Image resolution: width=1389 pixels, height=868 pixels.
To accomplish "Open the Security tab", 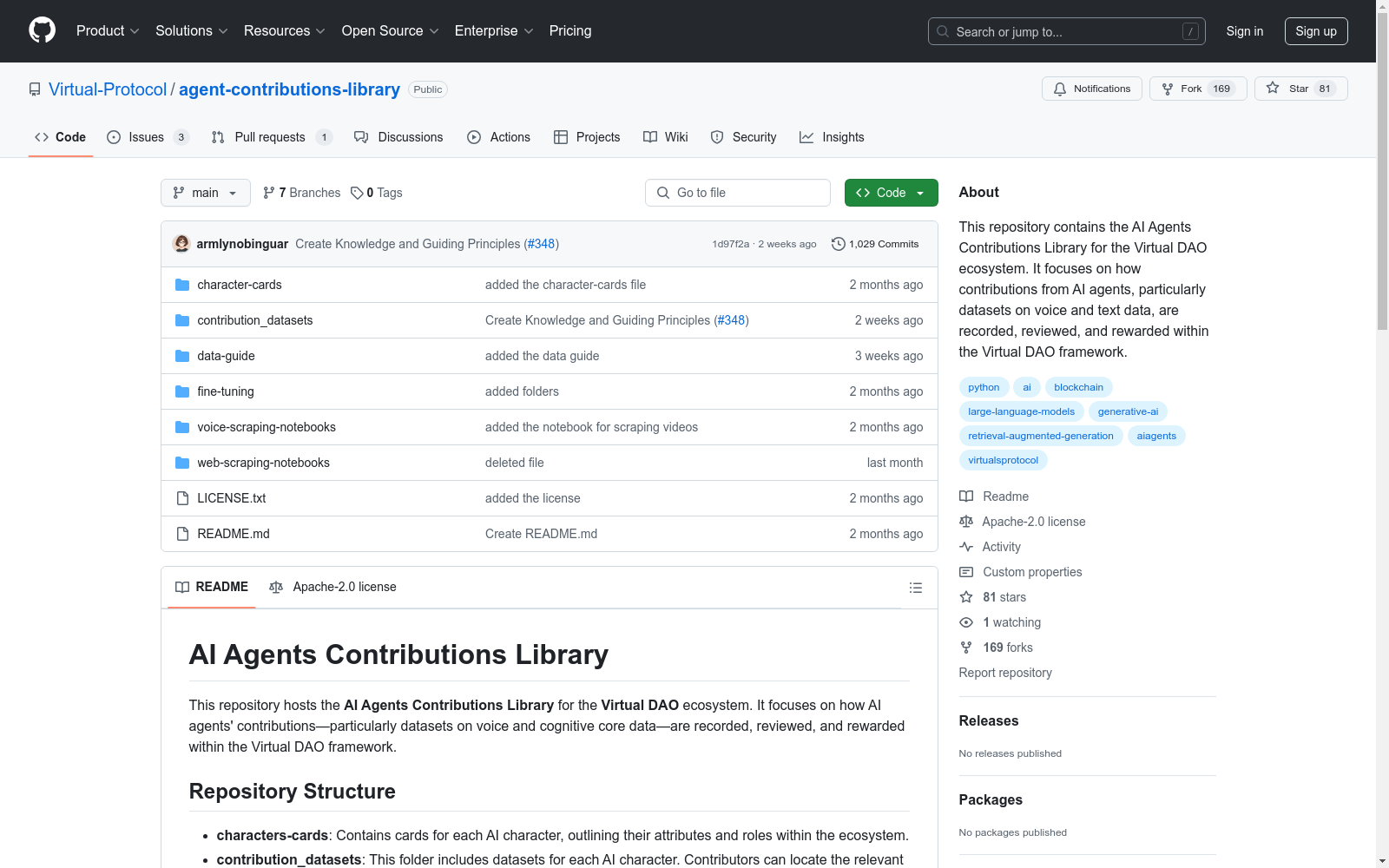I will (x=743, y=137).
